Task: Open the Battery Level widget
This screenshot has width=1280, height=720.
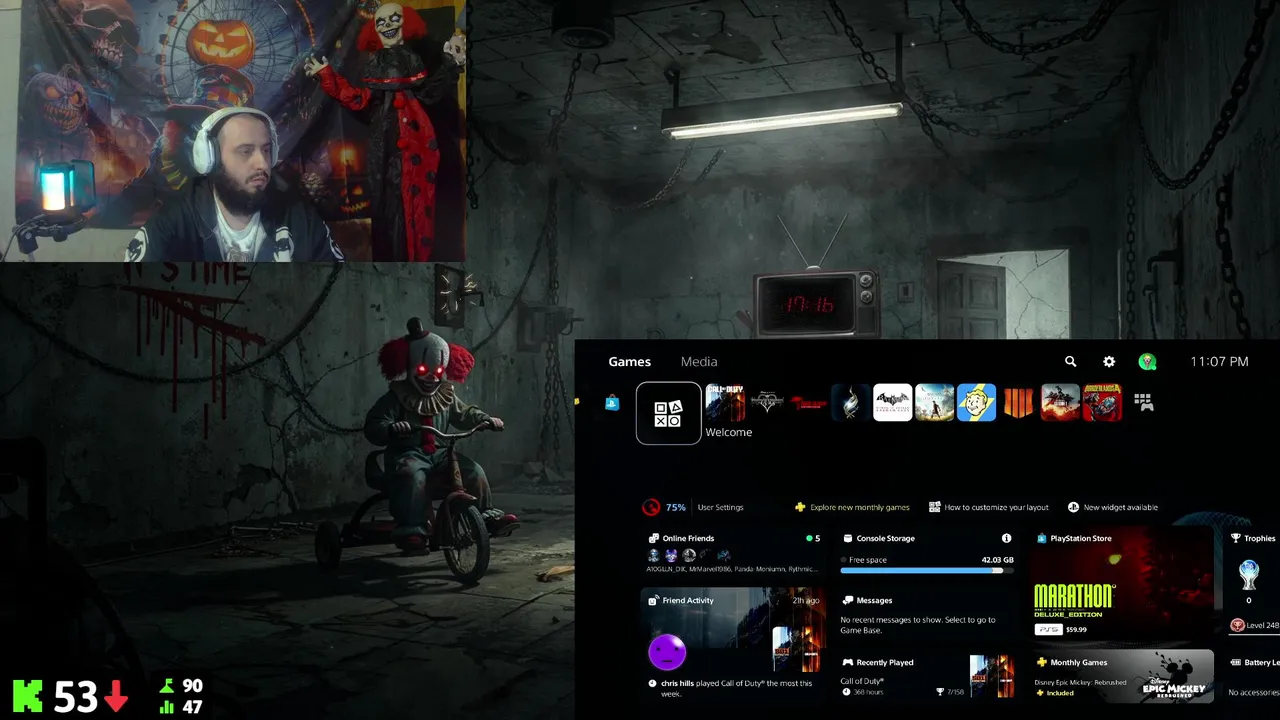Action: coord(1253,676)
